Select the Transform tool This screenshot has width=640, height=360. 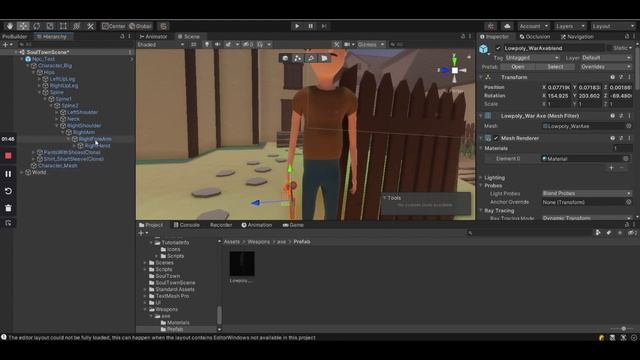[x=77, y=26]
